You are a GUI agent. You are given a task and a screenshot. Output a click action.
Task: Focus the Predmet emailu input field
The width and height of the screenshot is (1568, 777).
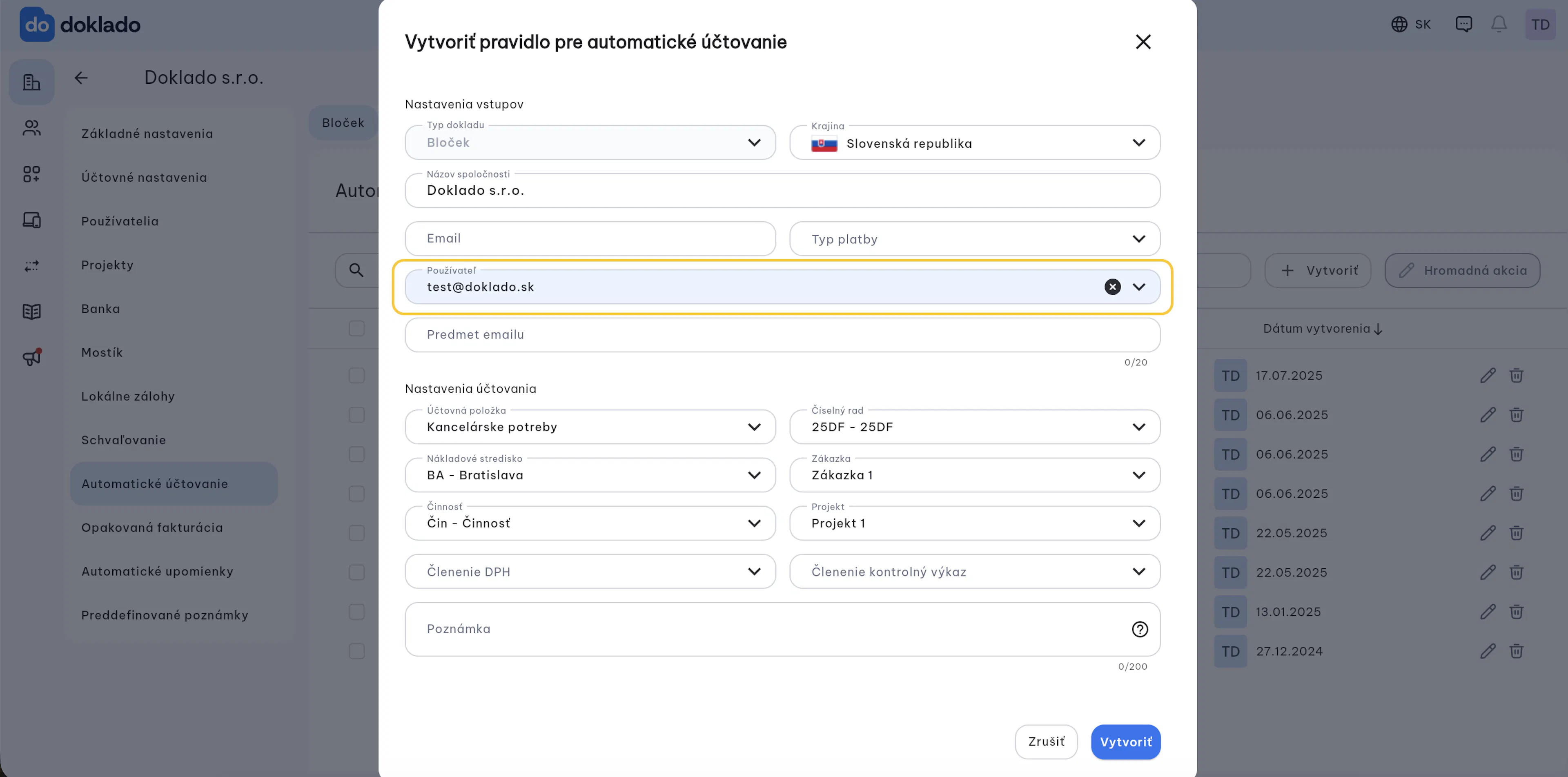coord(782,335)
